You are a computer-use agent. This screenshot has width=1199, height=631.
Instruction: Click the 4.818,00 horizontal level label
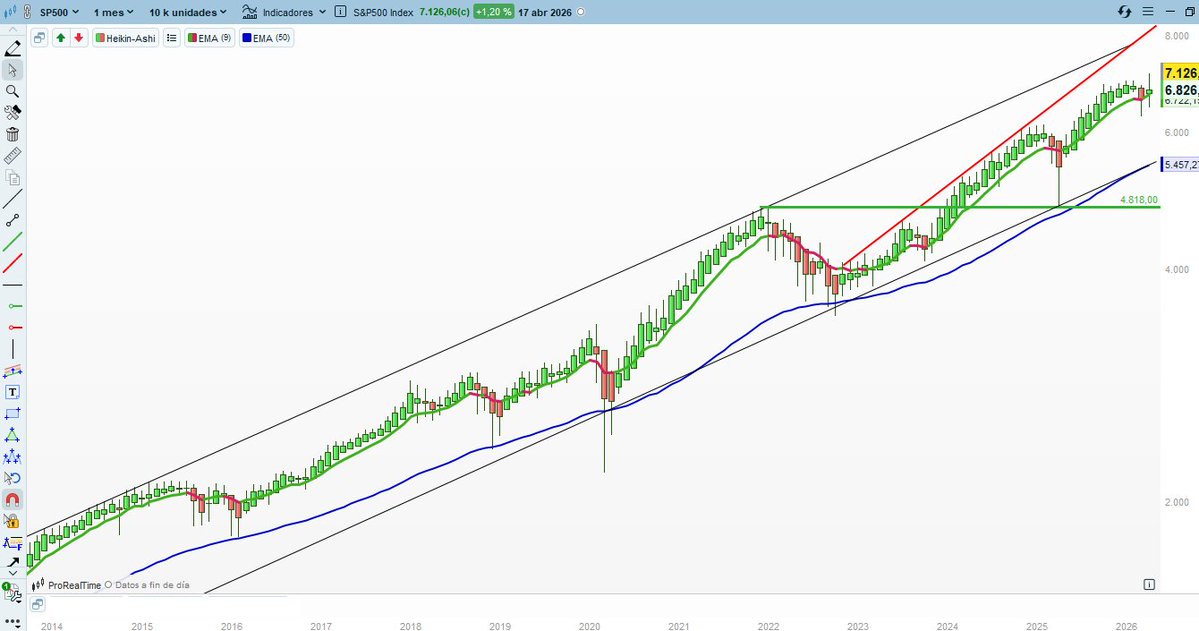(1139, 200)
